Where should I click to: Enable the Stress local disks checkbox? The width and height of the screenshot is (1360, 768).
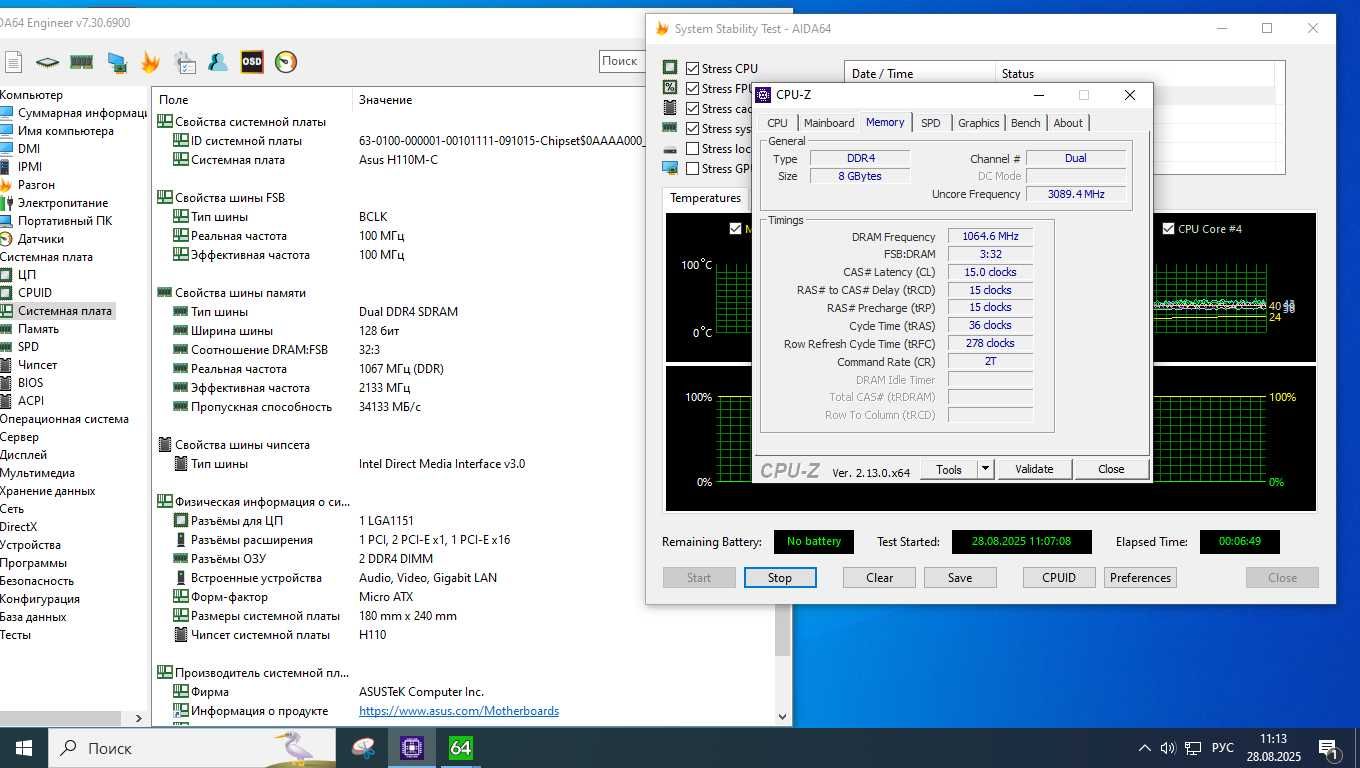point(692,149)
